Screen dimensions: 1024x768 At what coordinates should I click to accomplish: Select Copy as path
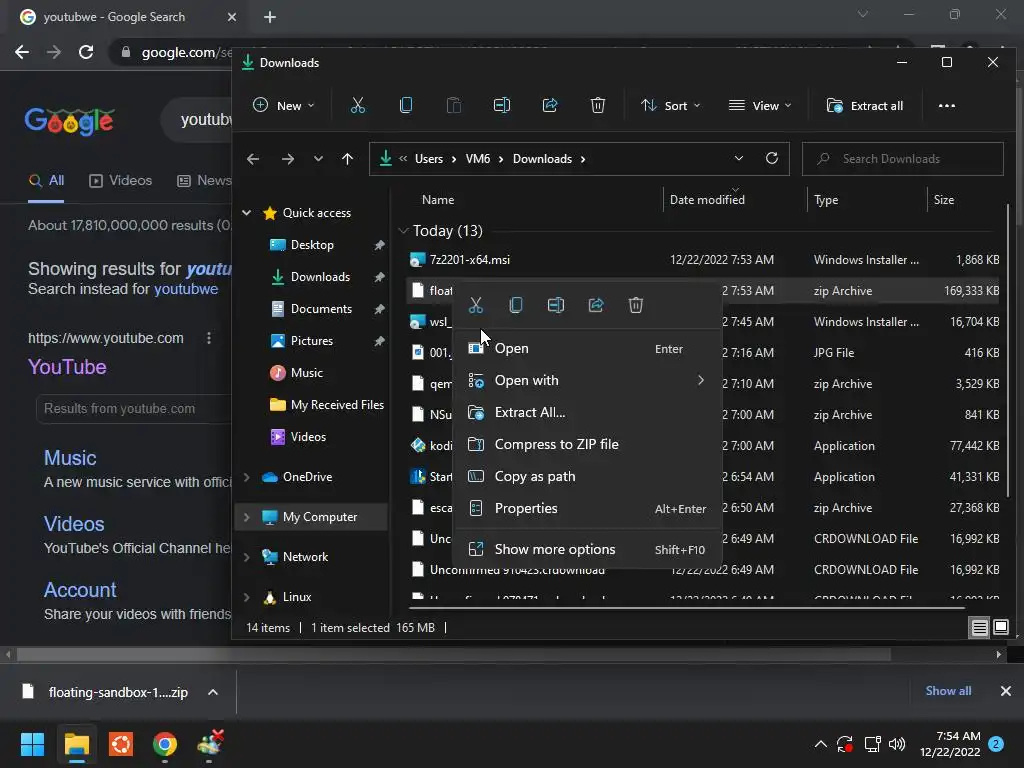pos(588,476)
